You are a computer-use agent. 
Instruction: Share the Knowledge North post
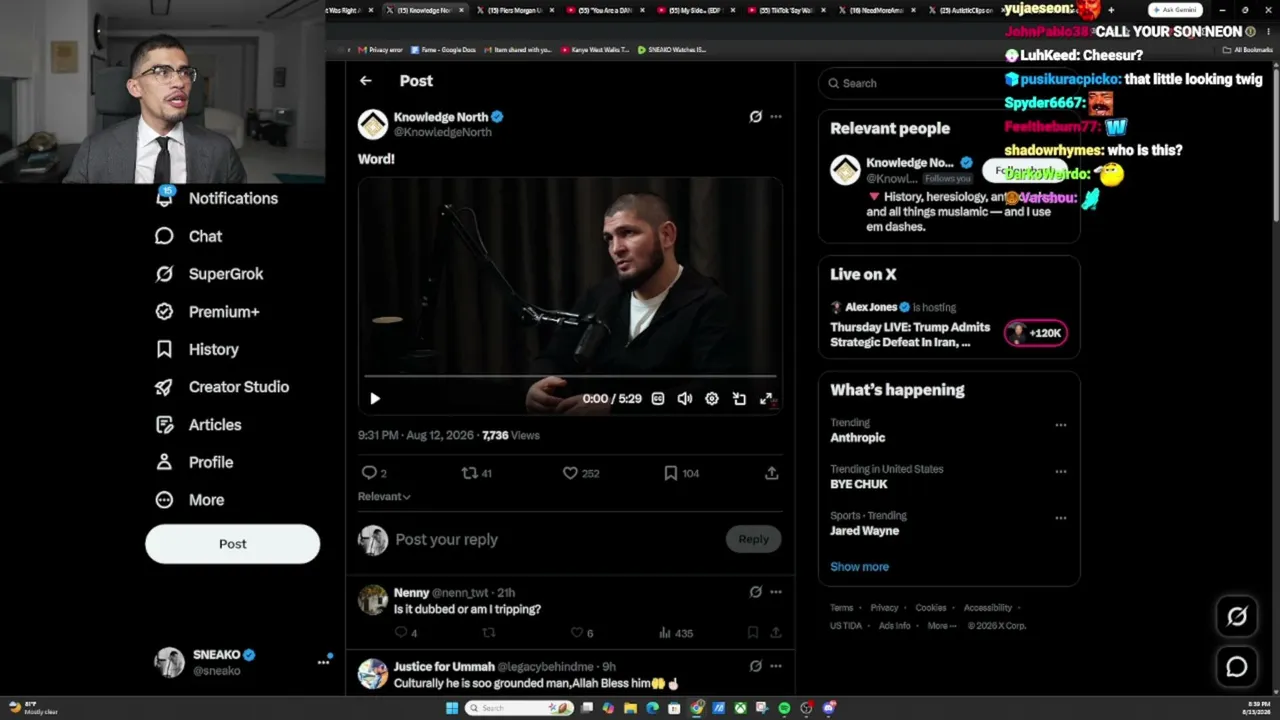(772, 473)
